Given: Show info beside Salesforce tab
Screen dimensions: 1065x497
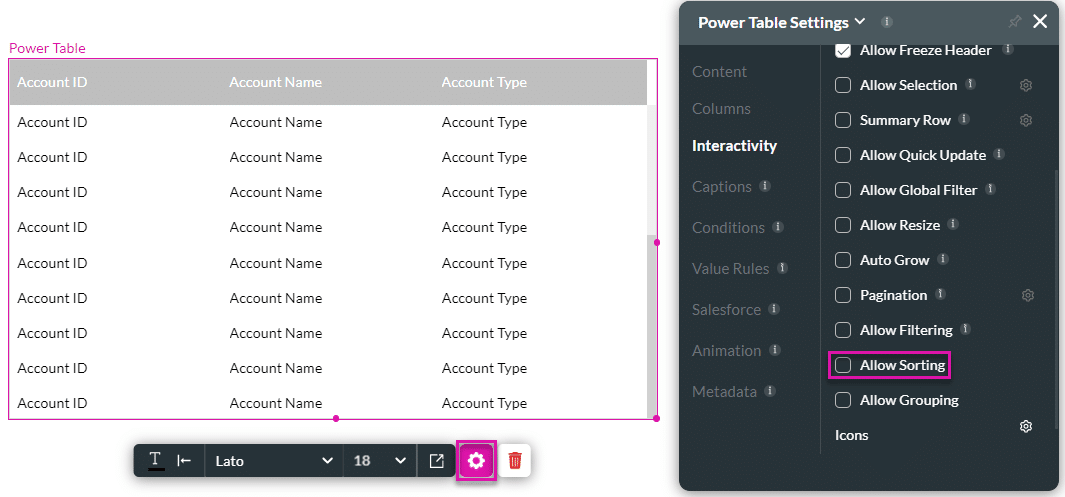Looking at the screenshot, I should [774, 309].
